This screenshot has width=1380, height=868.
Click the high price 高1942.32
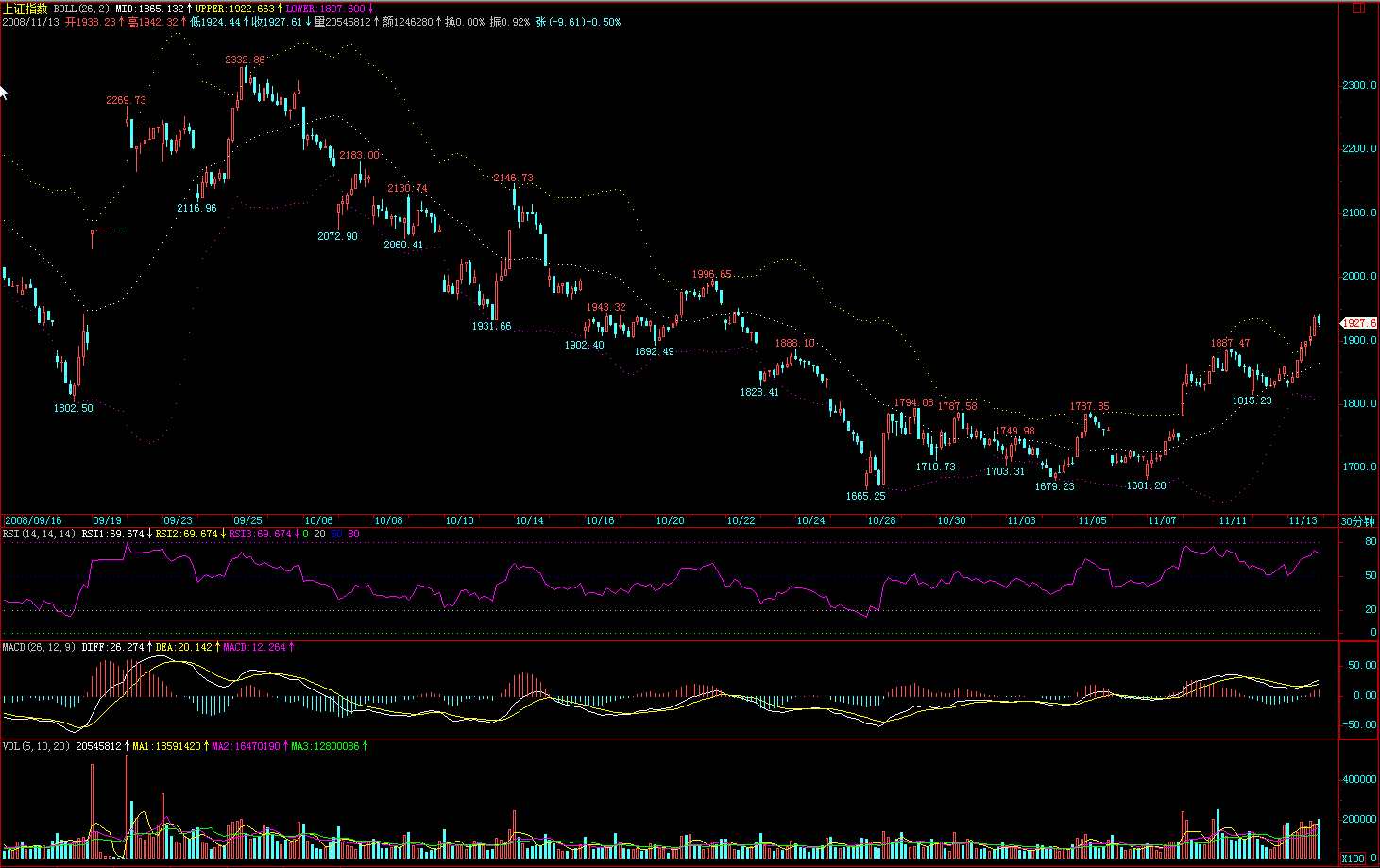click(x=153, y=22)
